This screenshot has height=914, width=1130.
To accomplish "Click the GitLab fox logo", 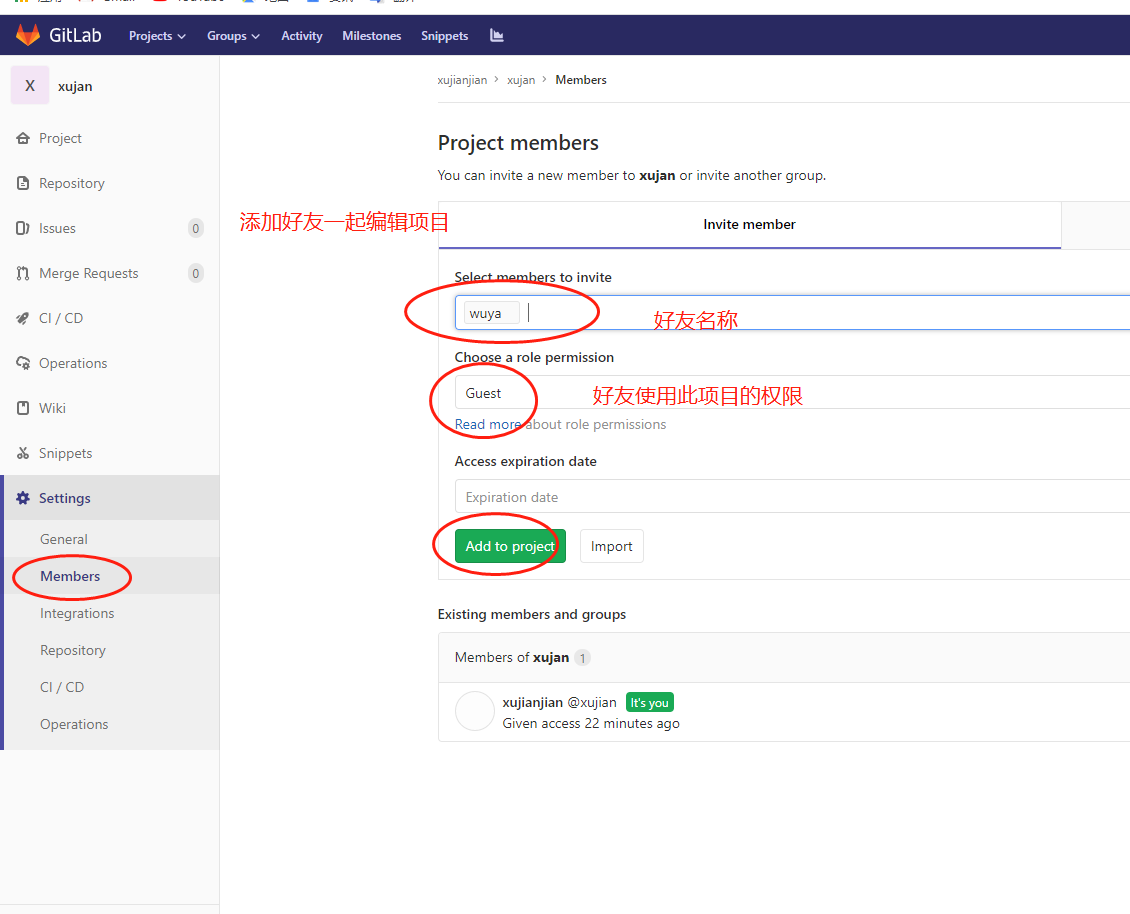I will (28, 35).
